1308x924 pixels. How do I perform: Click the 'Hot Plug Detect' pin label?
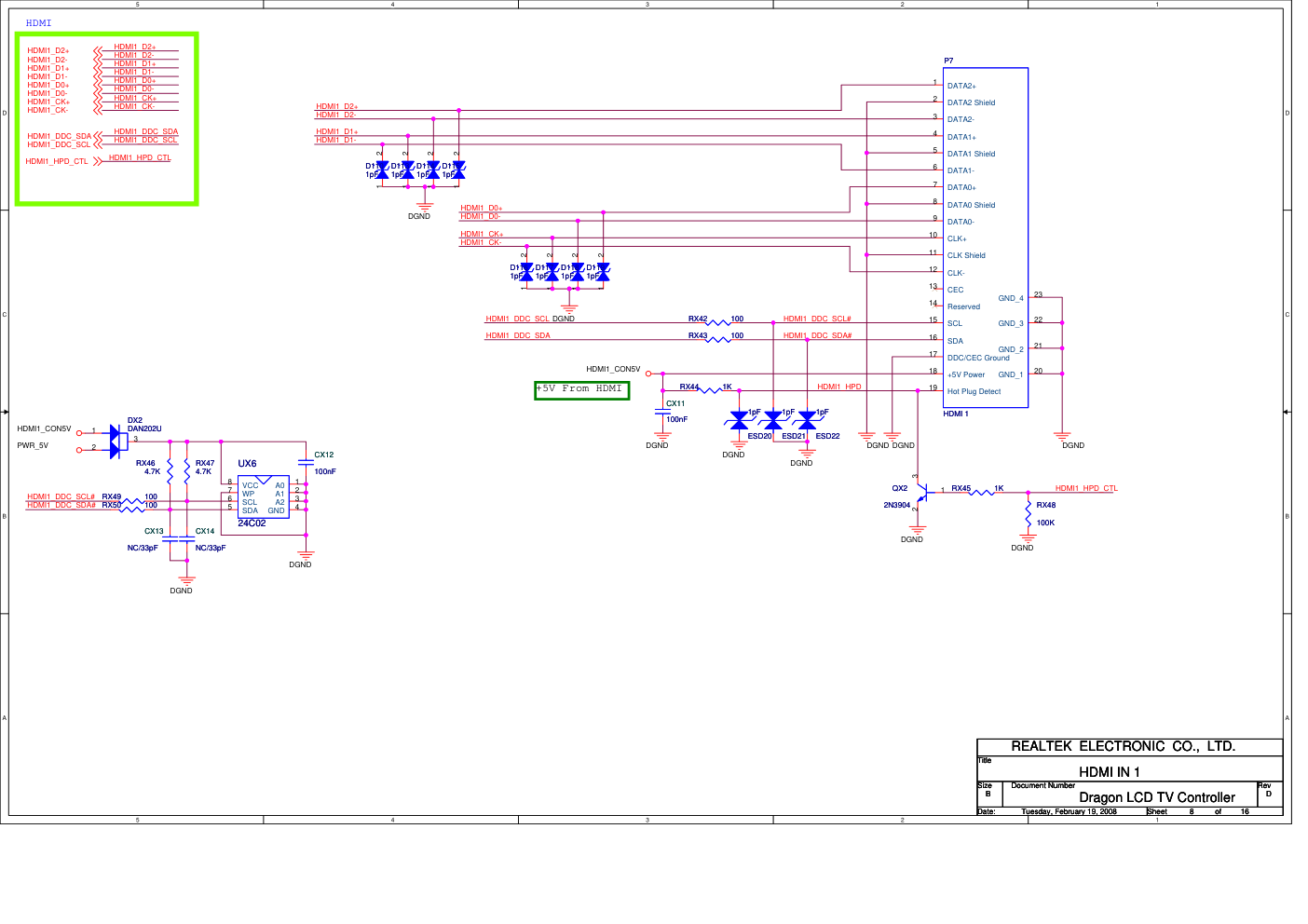(974, 392)
